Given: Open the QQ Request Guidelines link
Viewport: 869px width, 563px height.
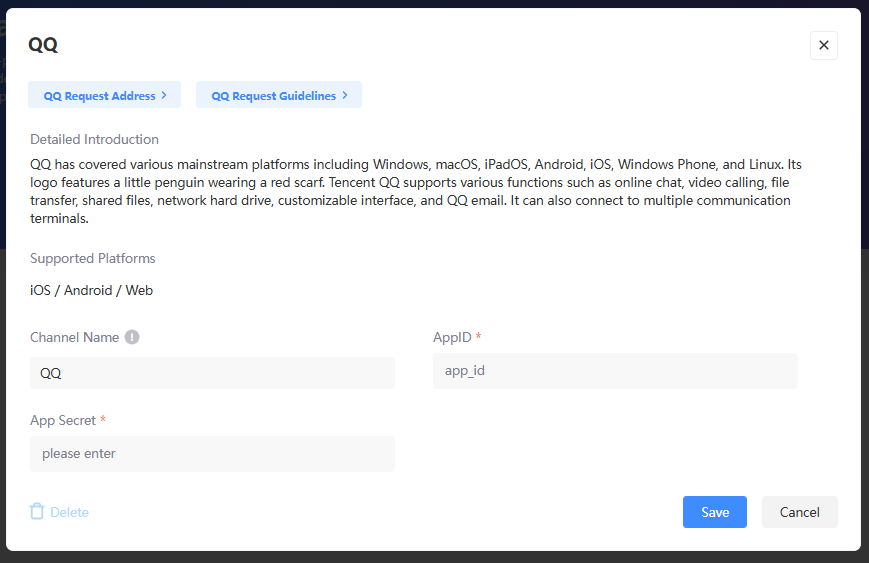Looking at the screenshot, I should pos(273,96).
